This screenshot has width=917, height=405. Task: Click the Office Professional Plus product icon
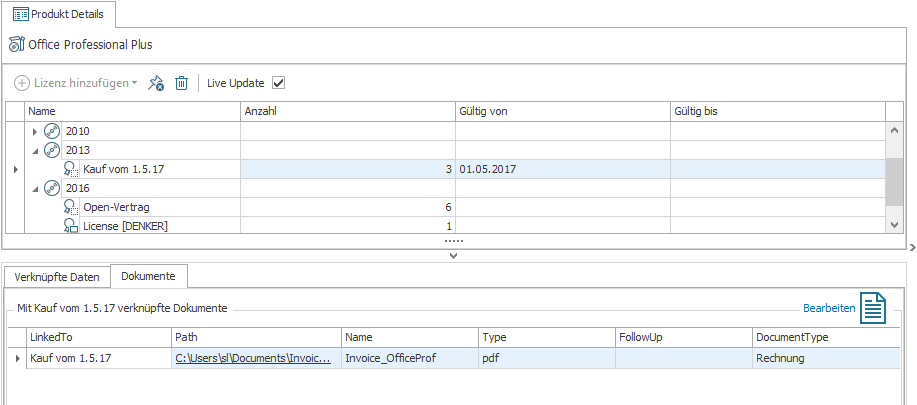click(x=17, y=44)
